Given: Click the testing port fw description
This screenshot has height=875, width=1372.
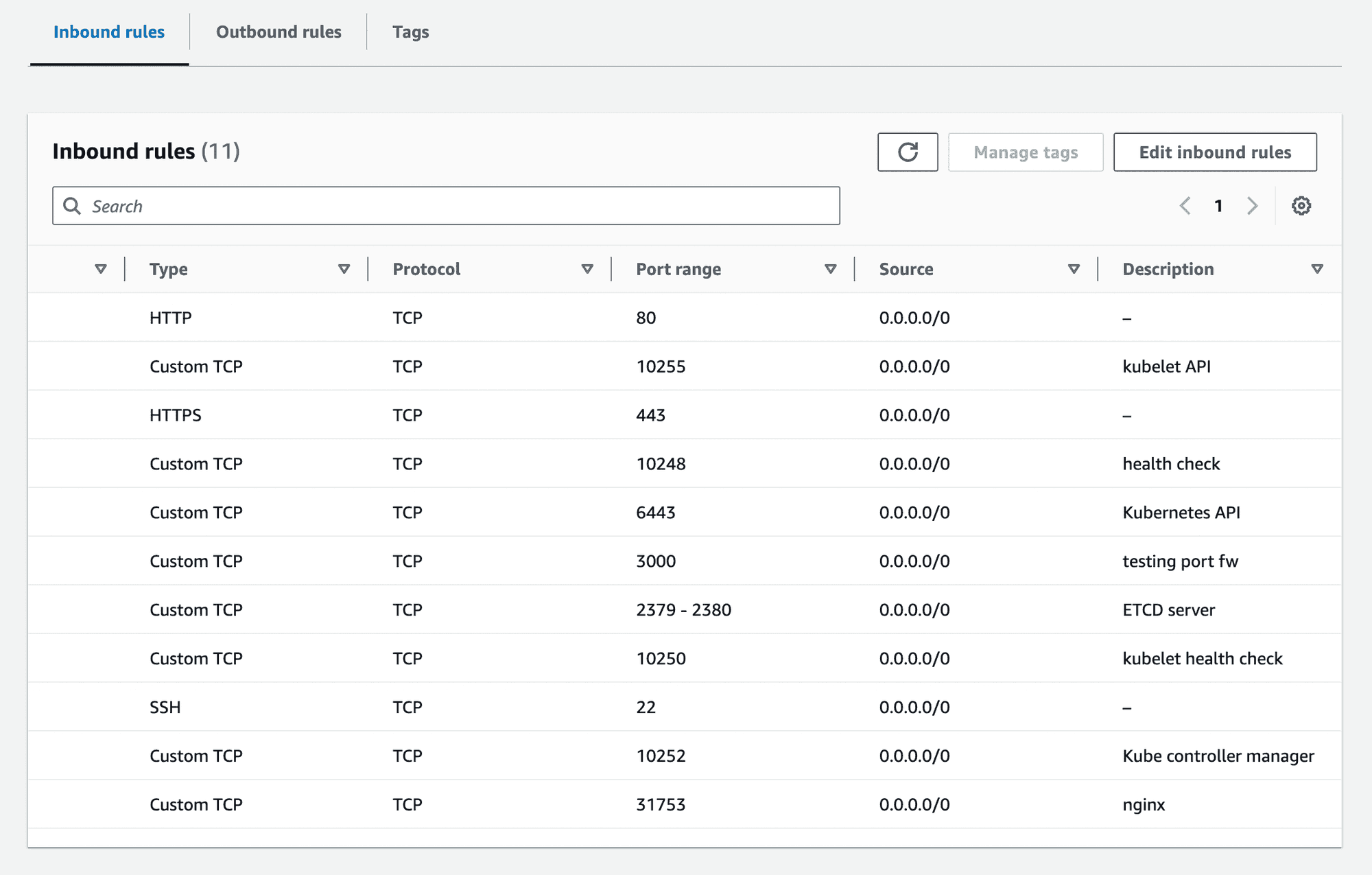Looking at the screenshot, I should click(1181, 561).
